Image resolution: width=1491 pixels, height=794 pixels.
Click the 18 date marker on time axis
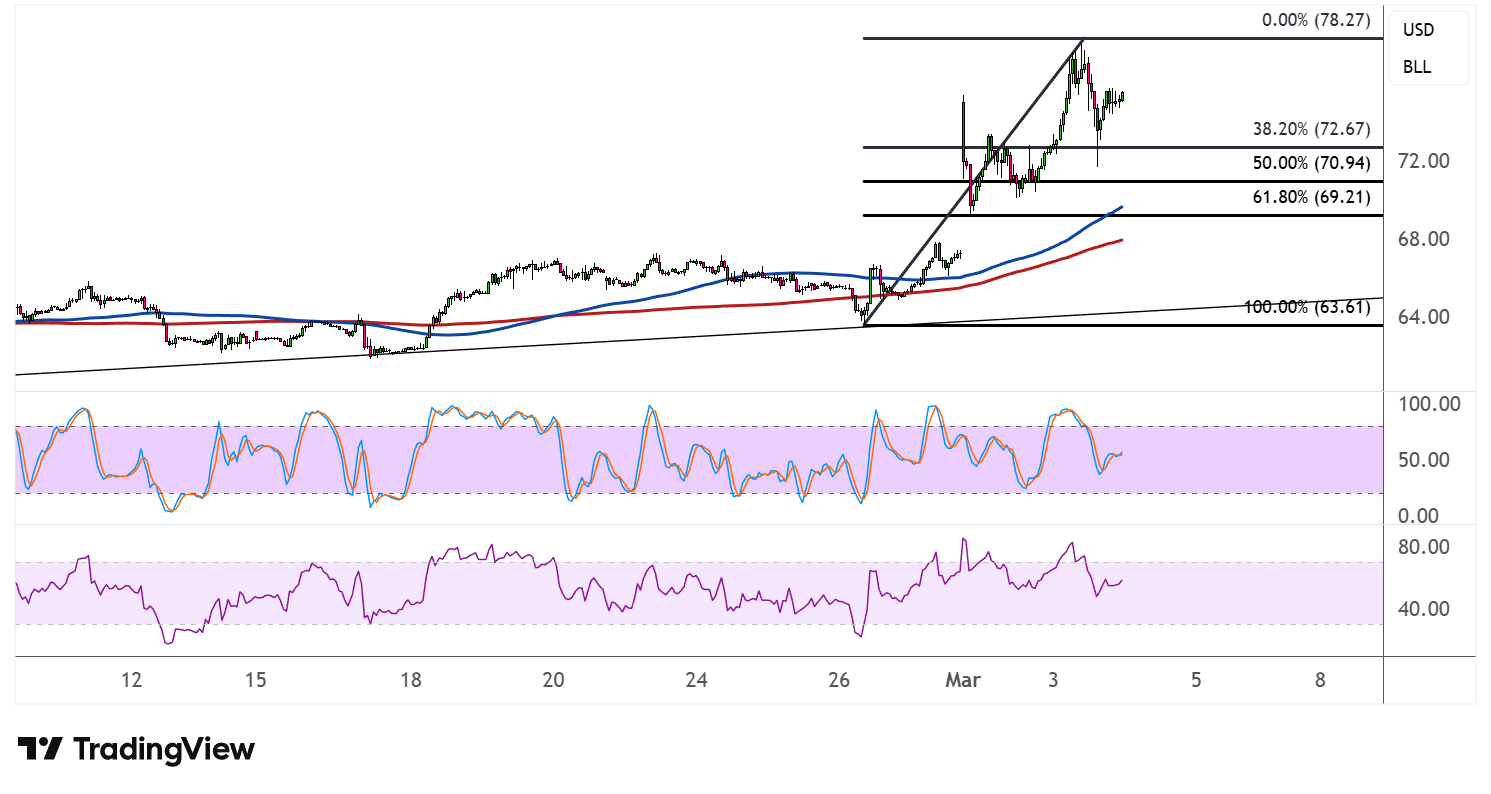click(x=410, y=680)
